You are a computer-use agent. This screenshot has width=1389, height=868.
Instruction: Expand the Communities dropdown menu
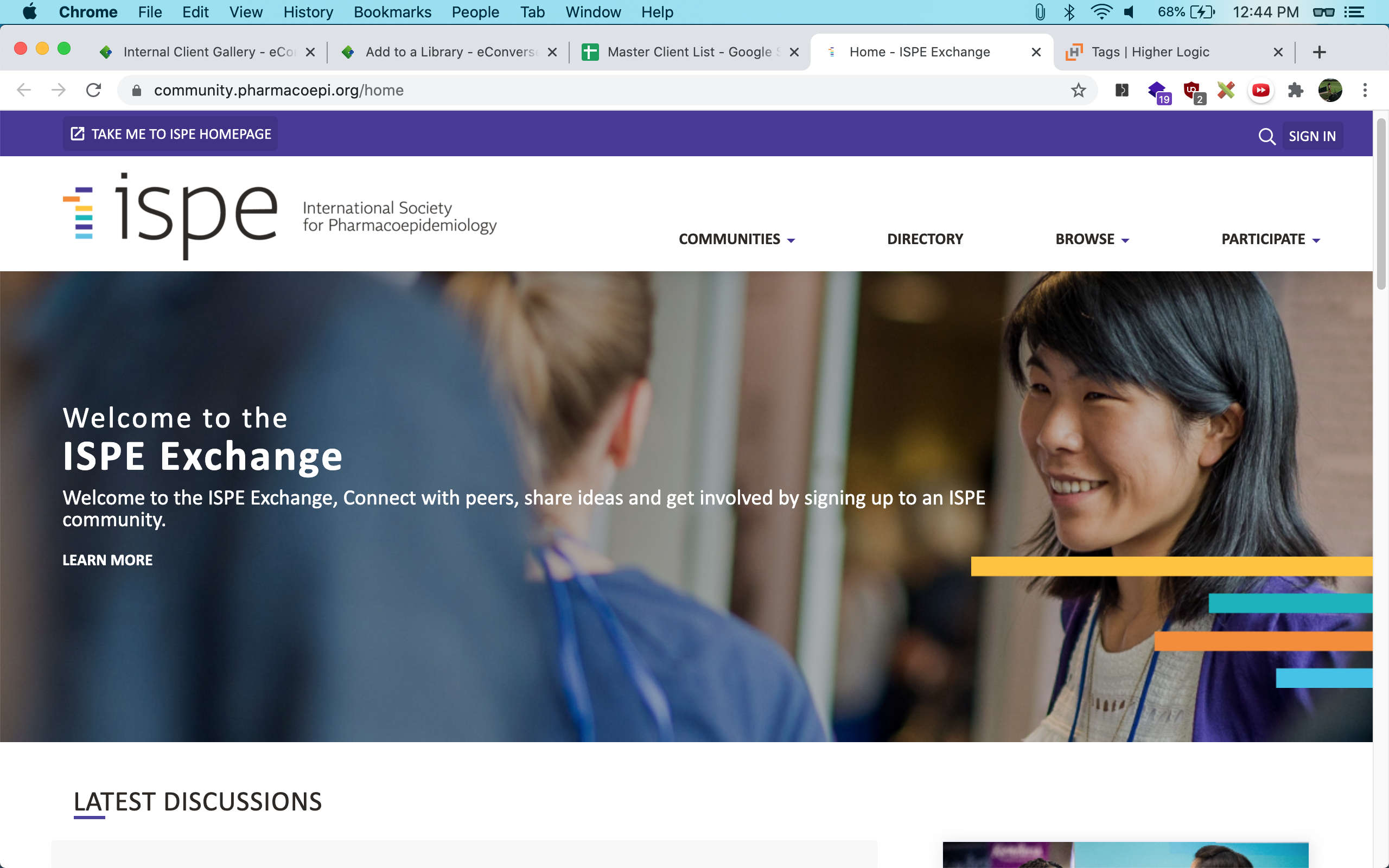click(736, 239)
